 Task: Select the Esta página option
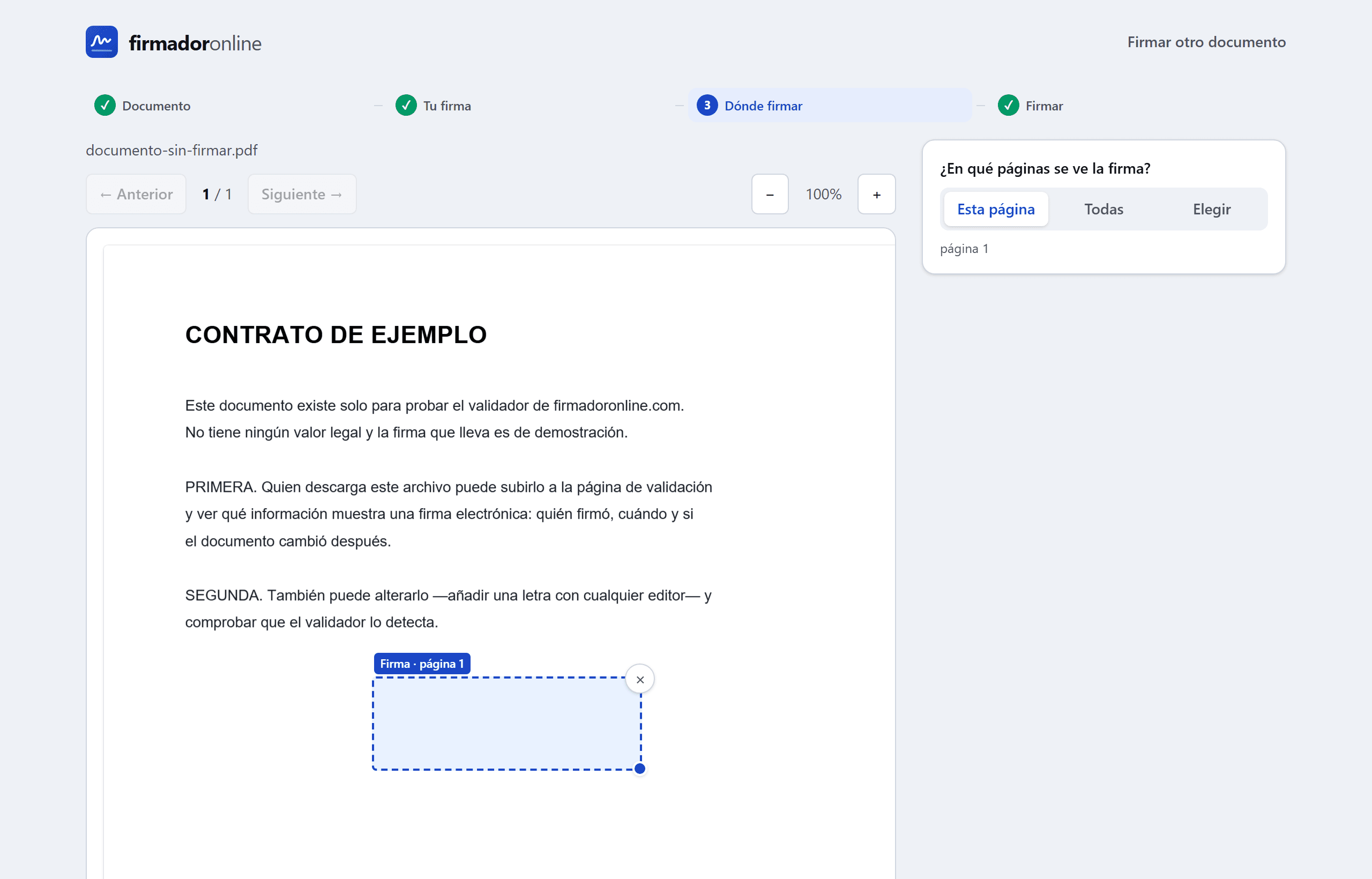996,210
